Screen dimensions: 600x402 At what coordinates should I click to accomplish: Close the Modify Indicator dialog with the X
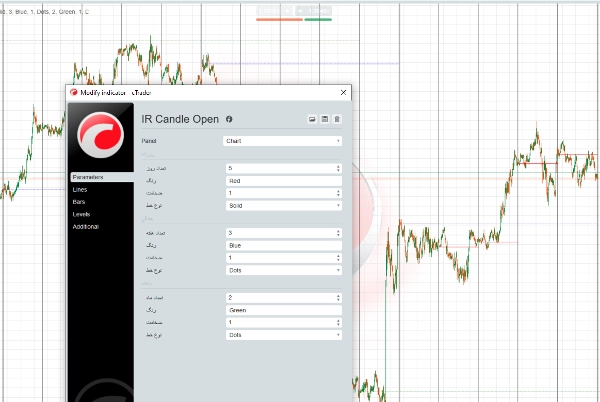click(x=343, y=93)
